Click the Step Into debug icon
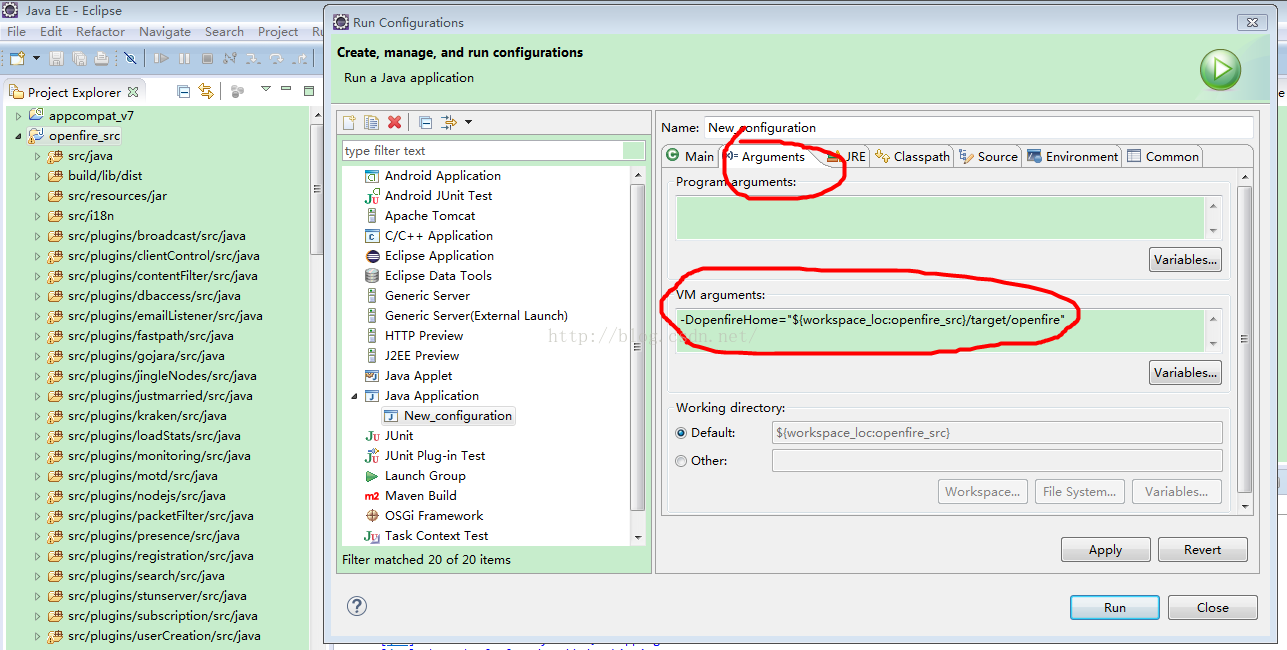The width and height of the screenshot is (1287, 650). tap(254, 59)
